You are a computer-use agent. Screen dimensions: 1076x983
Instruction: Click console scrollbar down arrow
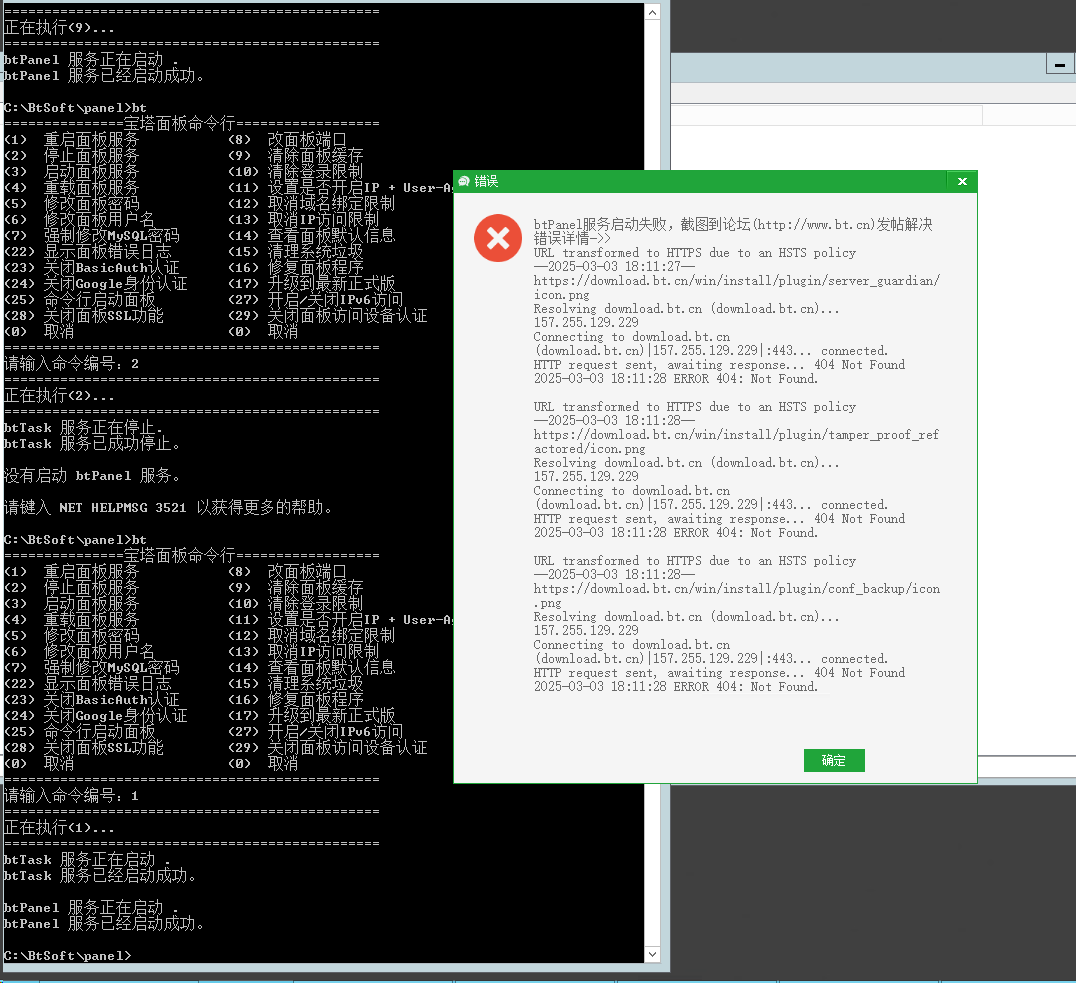coord(653,954)
